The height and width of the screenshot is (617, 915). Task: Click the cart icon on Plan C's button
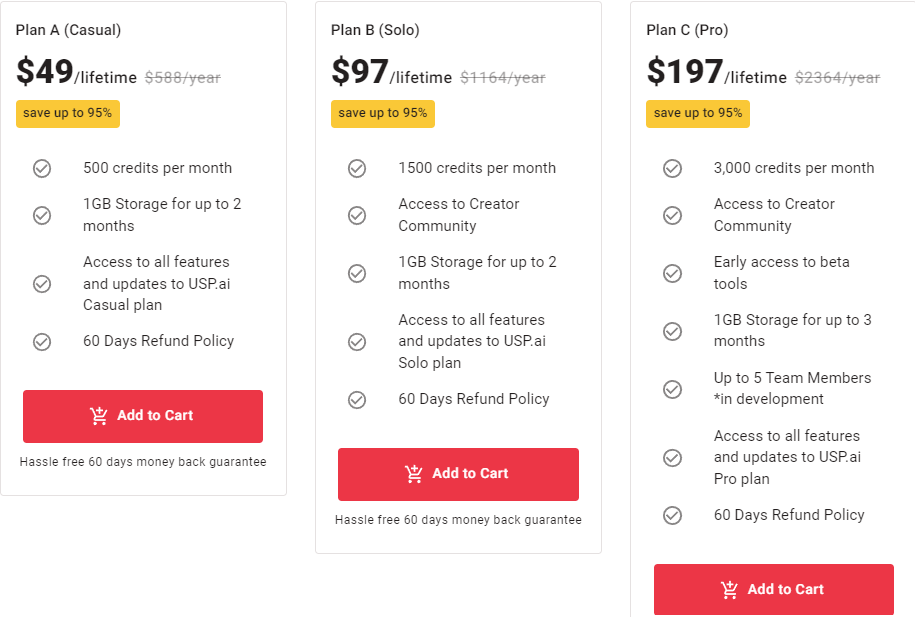(730, 590)
